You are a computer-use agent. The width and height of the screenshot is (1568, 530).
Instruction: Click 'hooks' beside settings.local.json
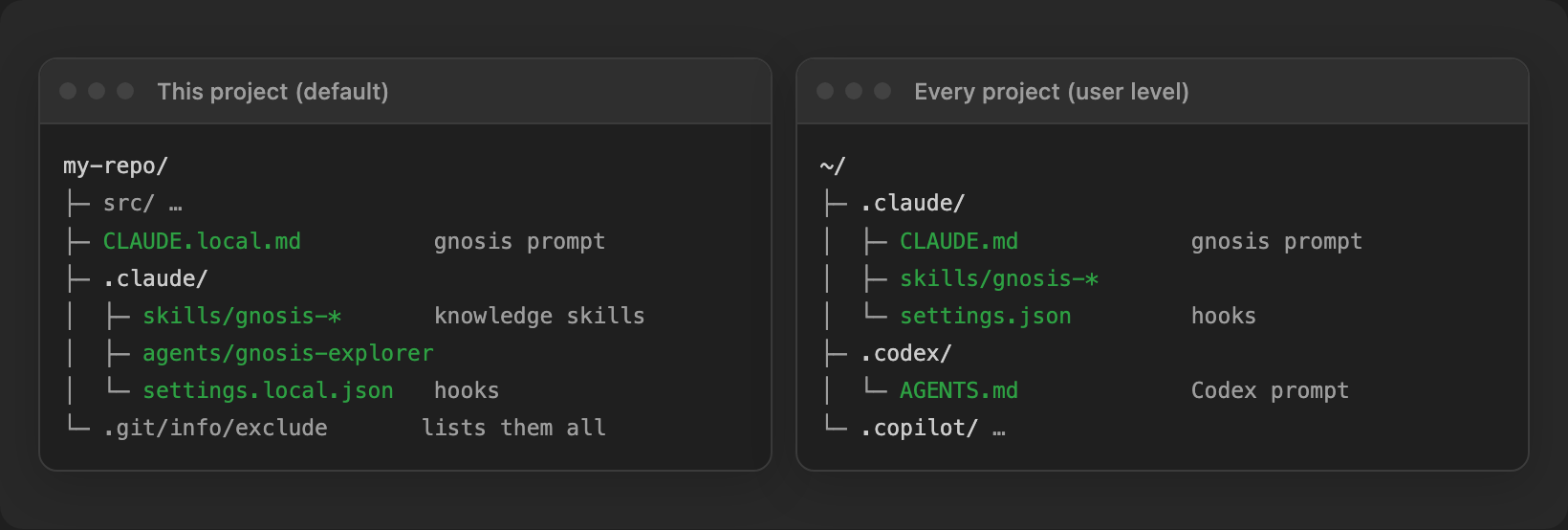[x=467, y=390]
